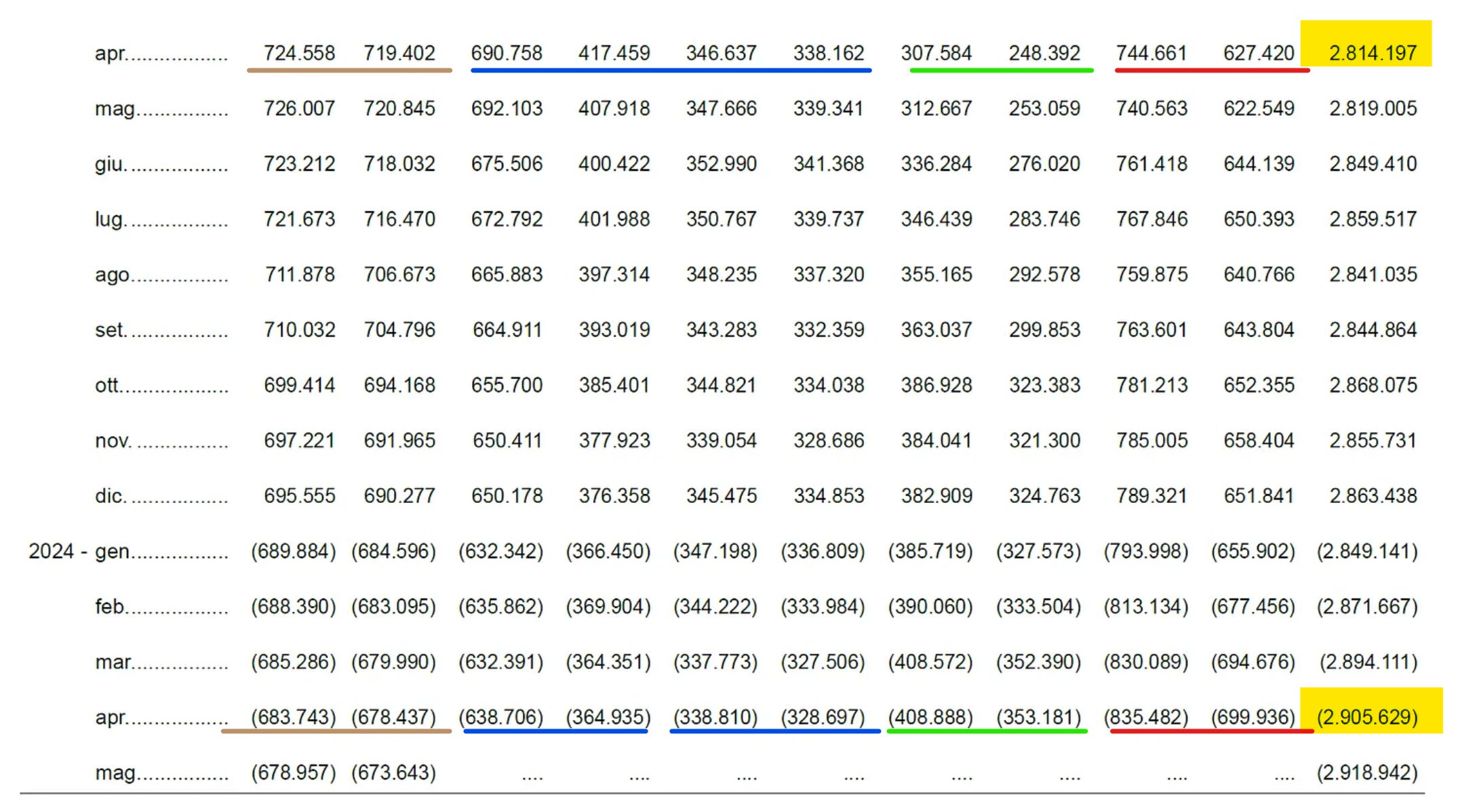Select the ago row value 355.165
This screenshot has height=812, width=1458.
point(936,275)
